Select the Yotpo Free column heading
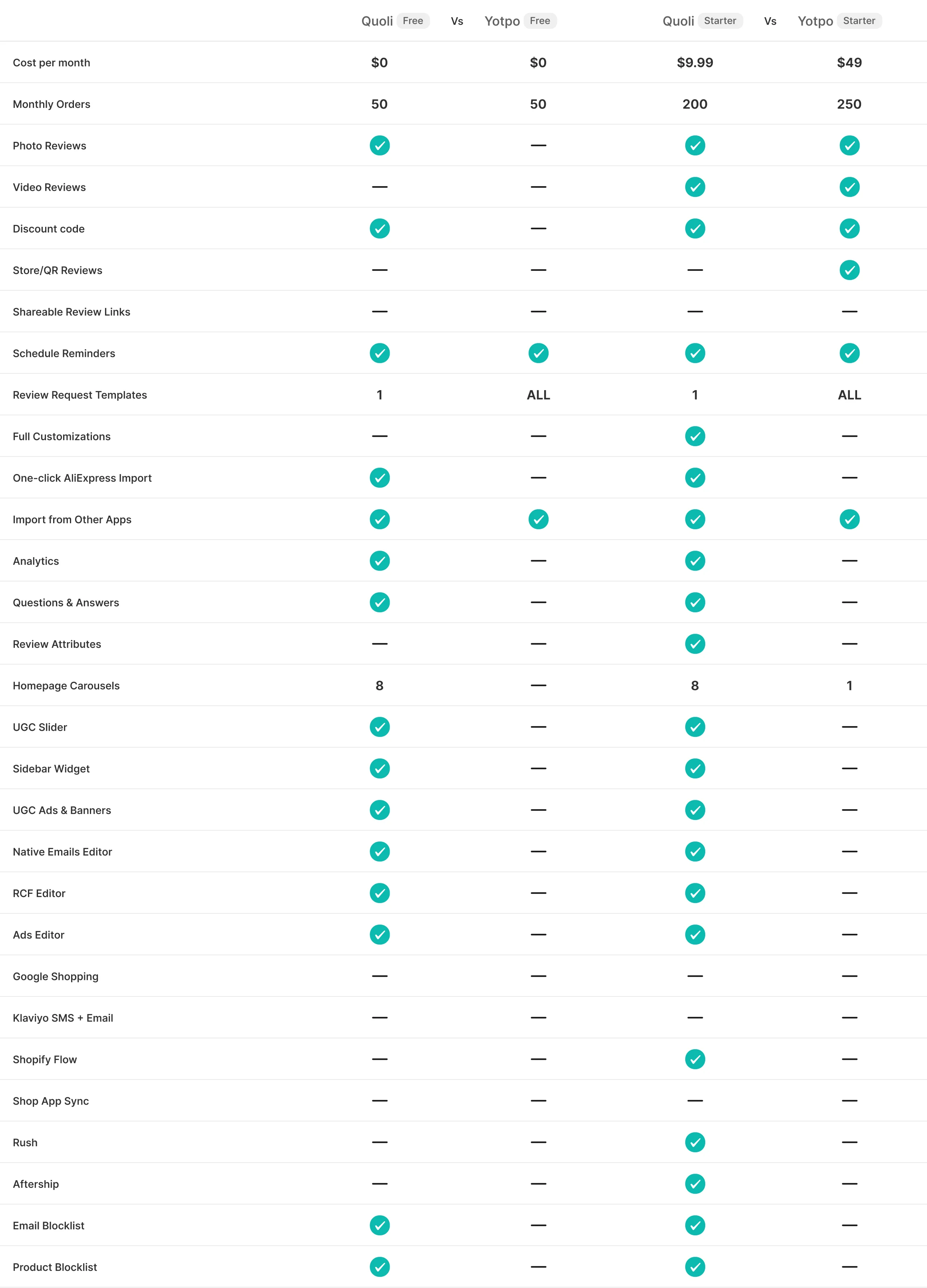Image resolution: width=927 pixels, height=1288 pixels. 502,21
